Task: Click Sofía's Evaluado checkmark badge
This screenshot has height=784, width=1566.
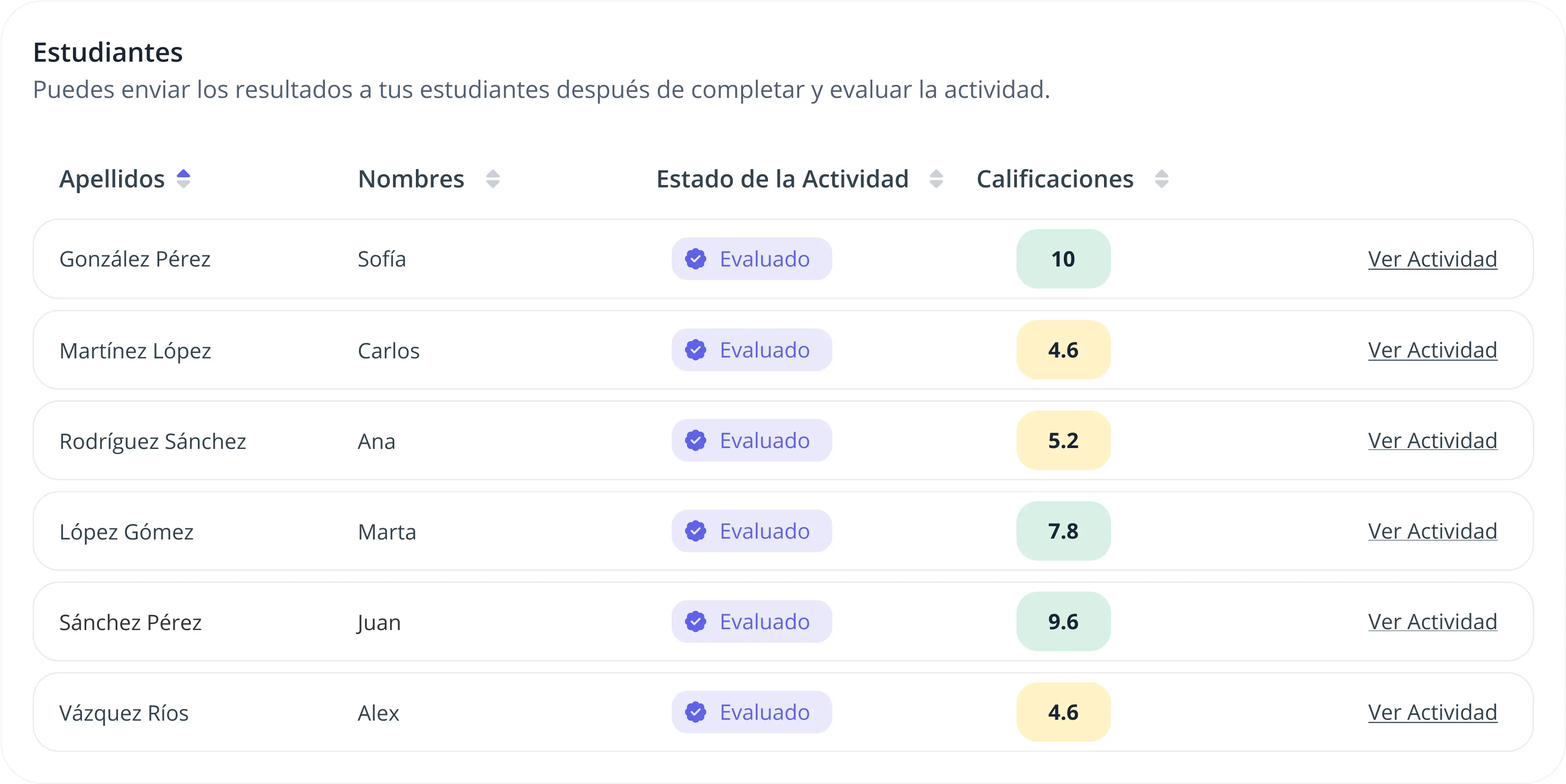Action: click(695, 259)
